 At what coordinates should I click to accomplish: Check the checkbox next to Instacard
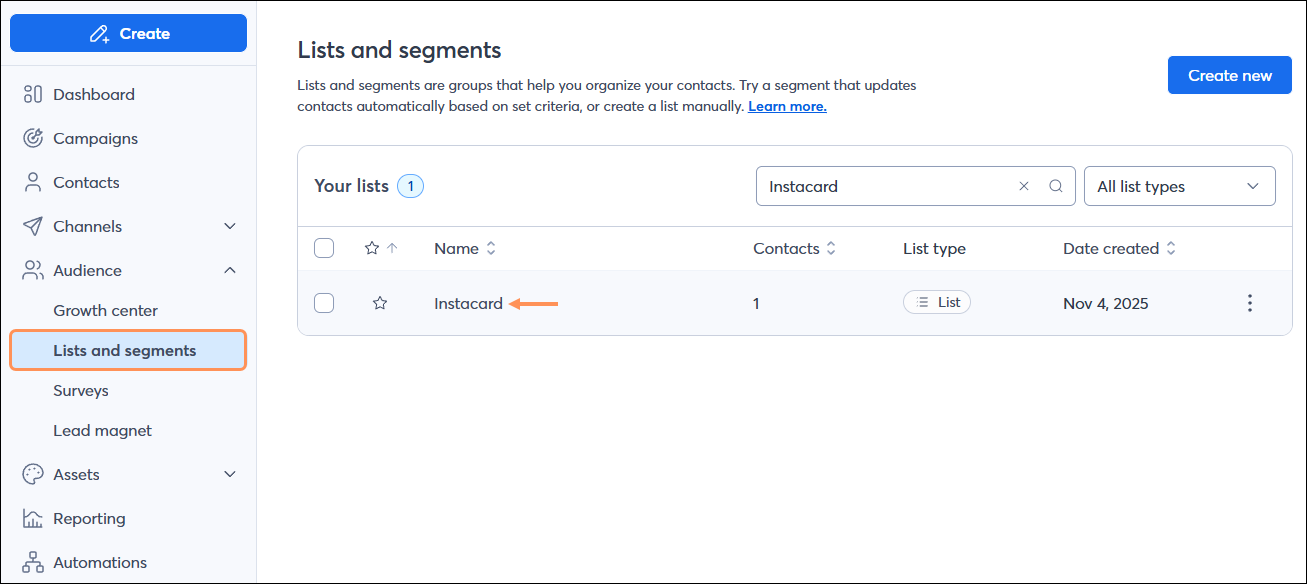(324, 302)
